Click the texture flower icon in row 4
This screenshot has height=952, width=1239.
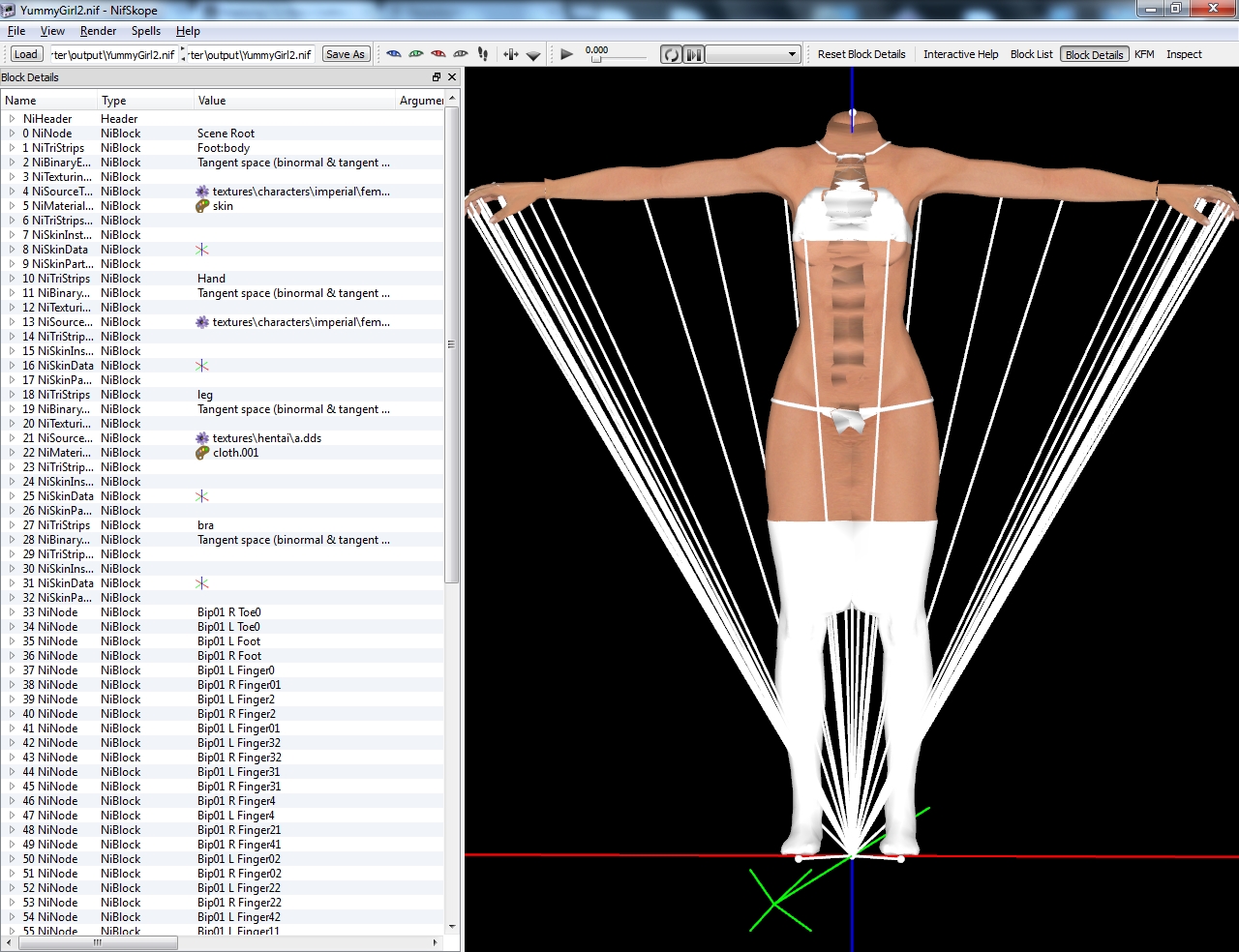click(x=202, y=192)
